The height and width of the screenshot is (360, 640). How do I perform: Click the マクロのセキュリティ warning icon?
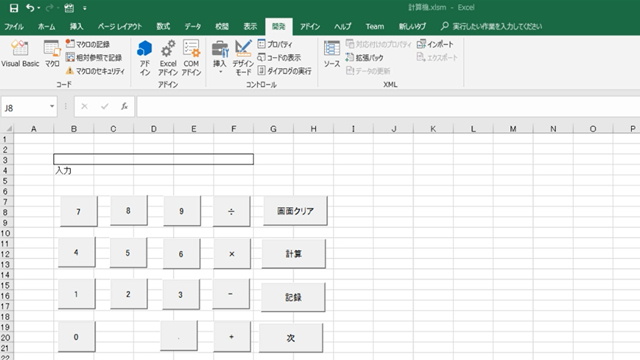tap(70, 71)
